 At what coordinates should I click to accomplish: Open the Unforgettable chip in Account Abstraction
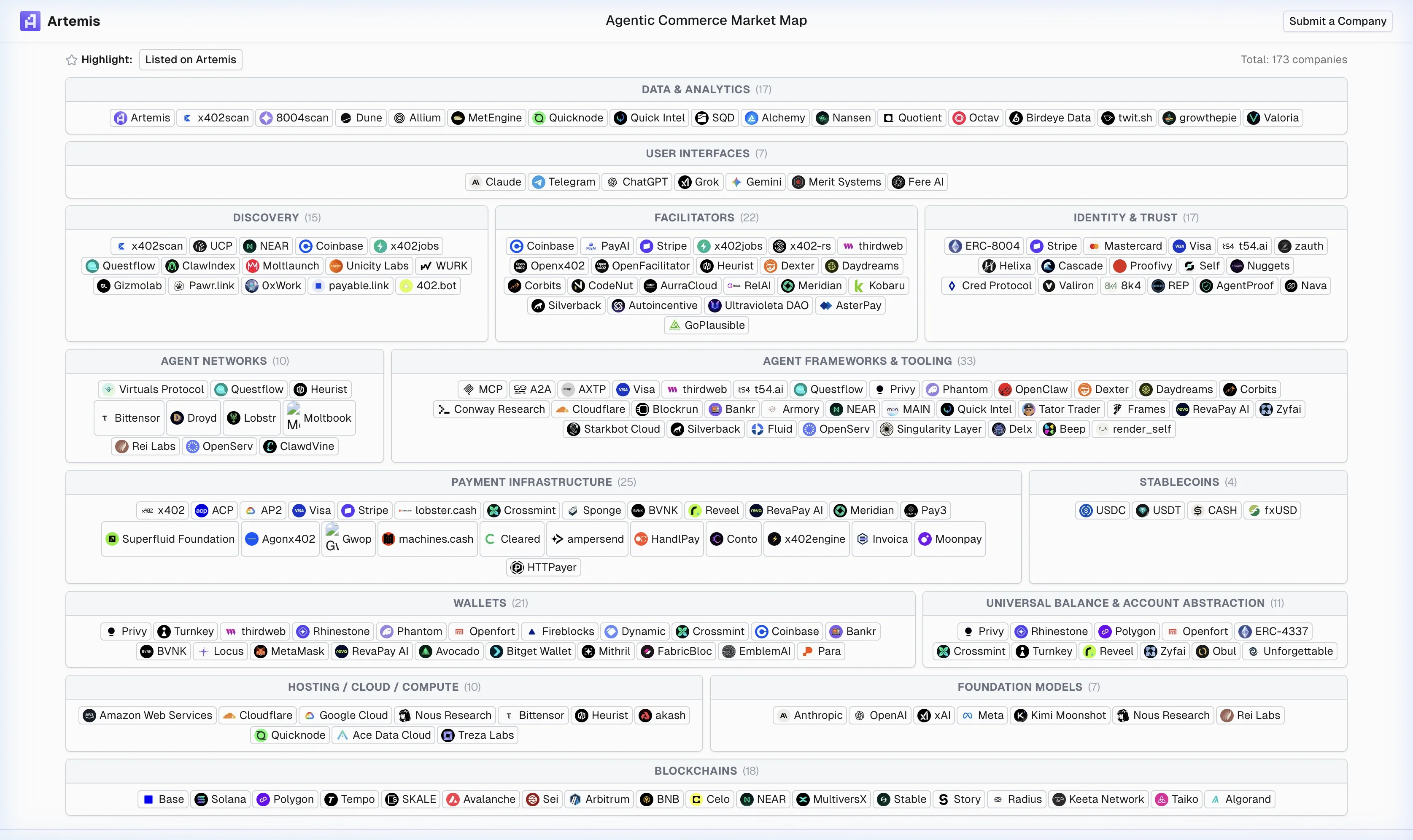[x=1289, y=652]
